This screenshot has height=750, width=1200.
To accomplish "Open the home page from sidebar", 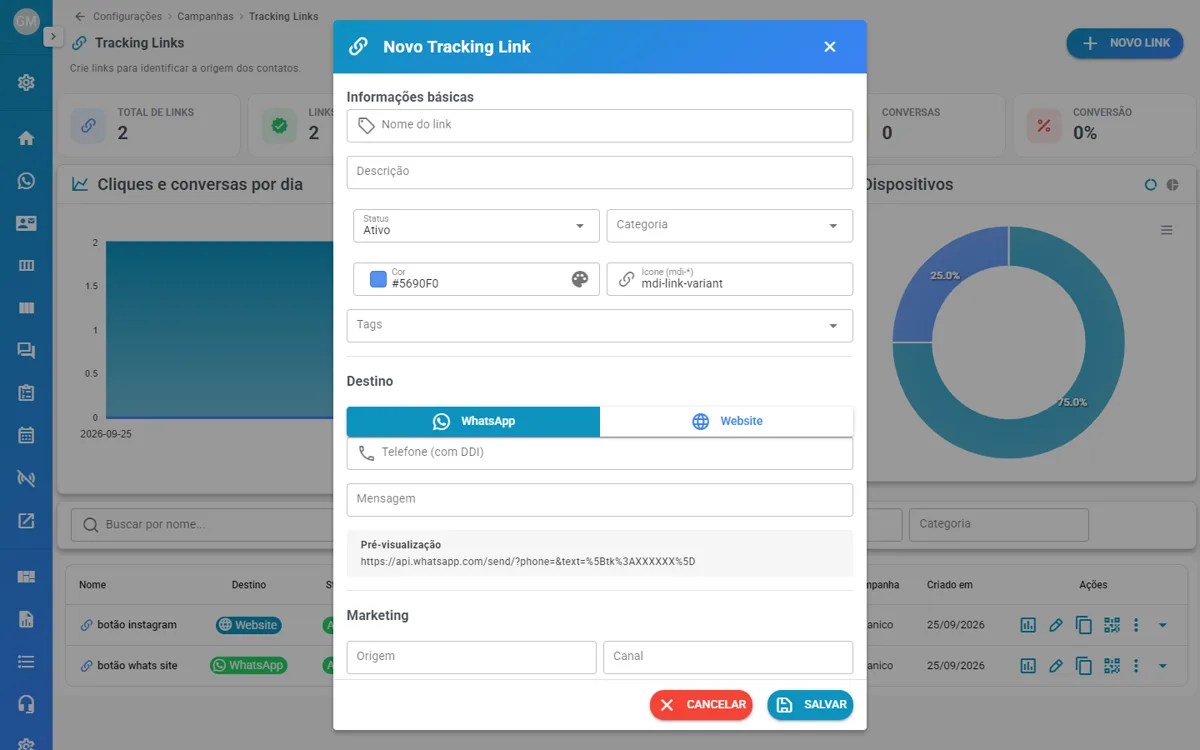I will click(x=26, y=138).
